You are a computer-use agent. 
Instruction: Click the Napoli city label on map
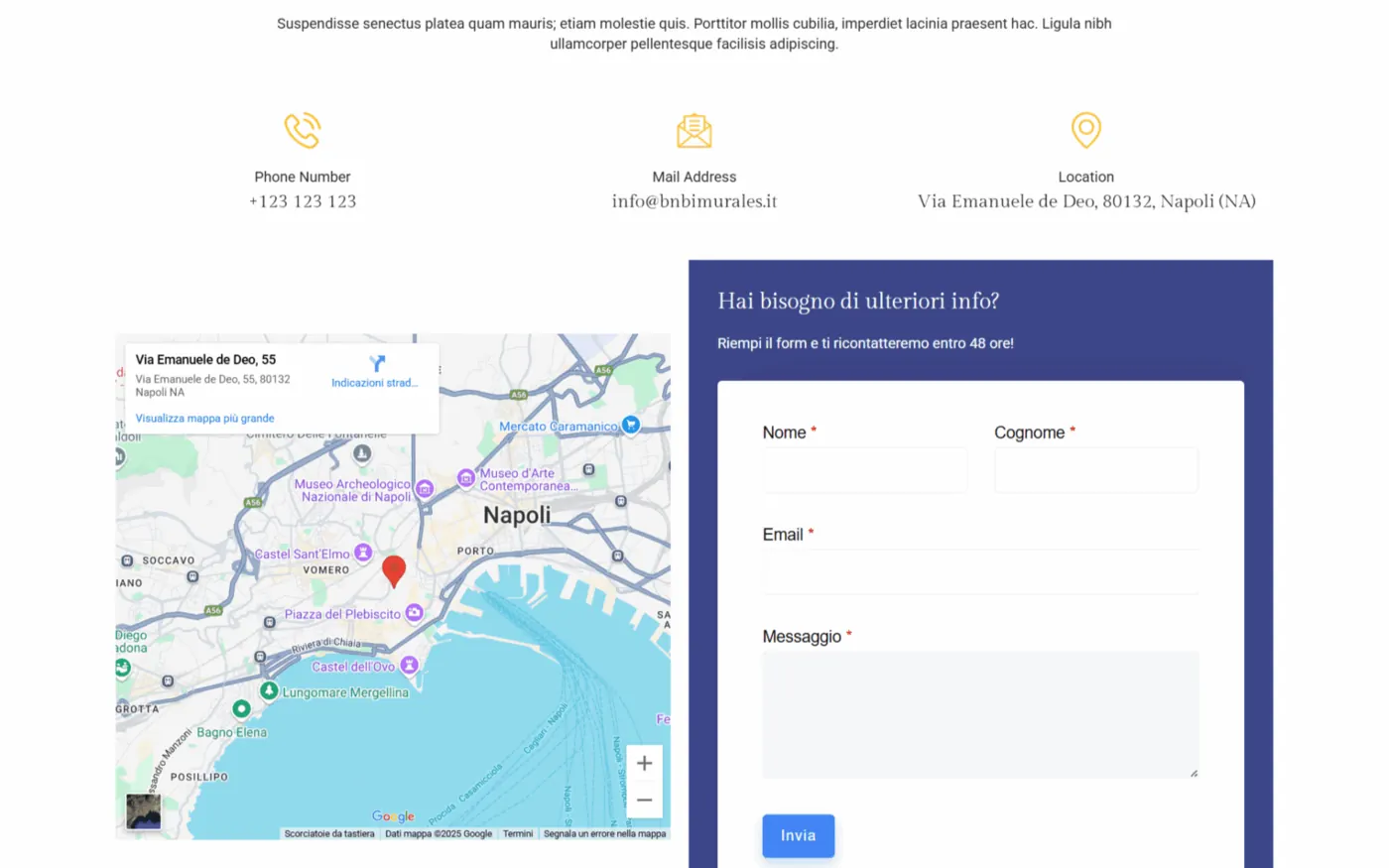pyautogui.click(x=517, y=515)
